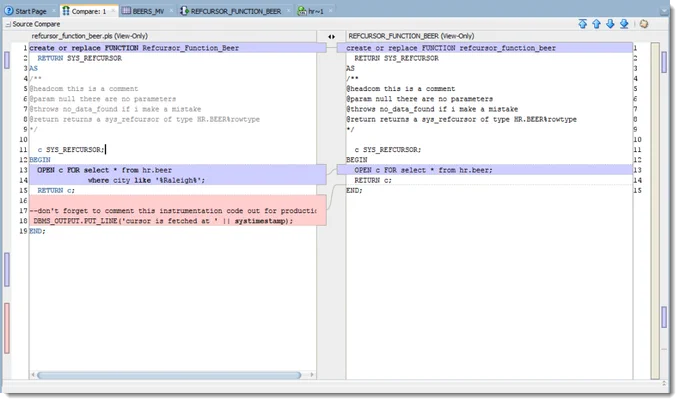Click REFCURSOR_FUNCTION_BEER (View-Only) pane header
The height and width of the screenshot is (403, 680).
pyautogui.click(x=411, y=36)
